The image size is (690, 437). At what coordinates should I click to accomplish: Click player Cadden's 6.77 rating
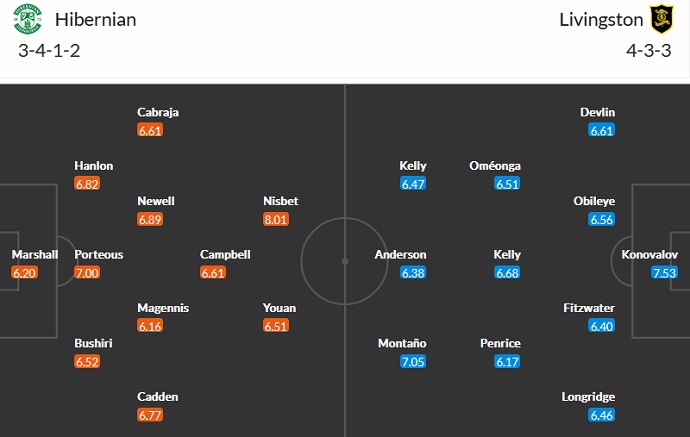click(150, 415)
